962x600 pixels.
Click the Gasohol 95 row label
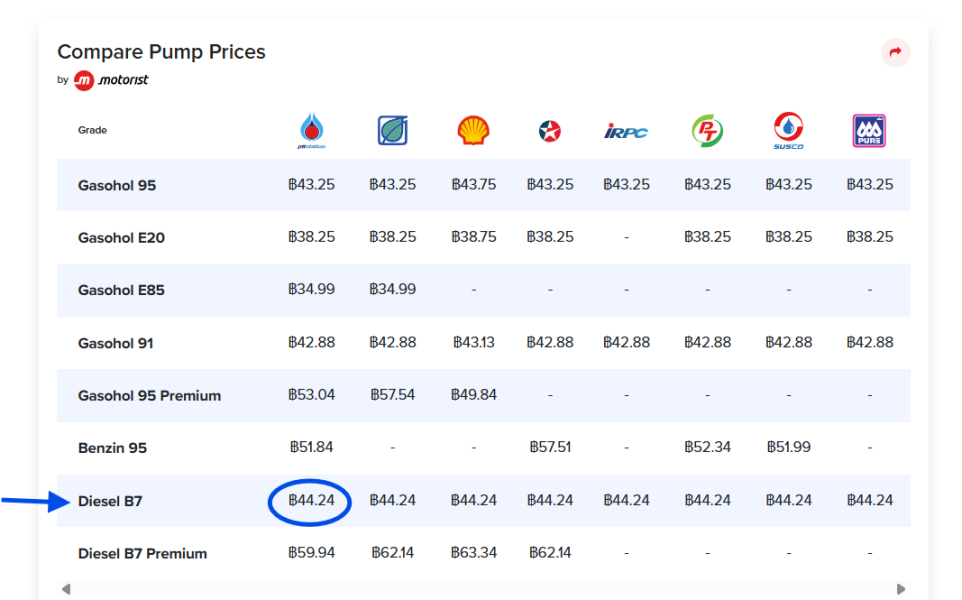point(117,185)
